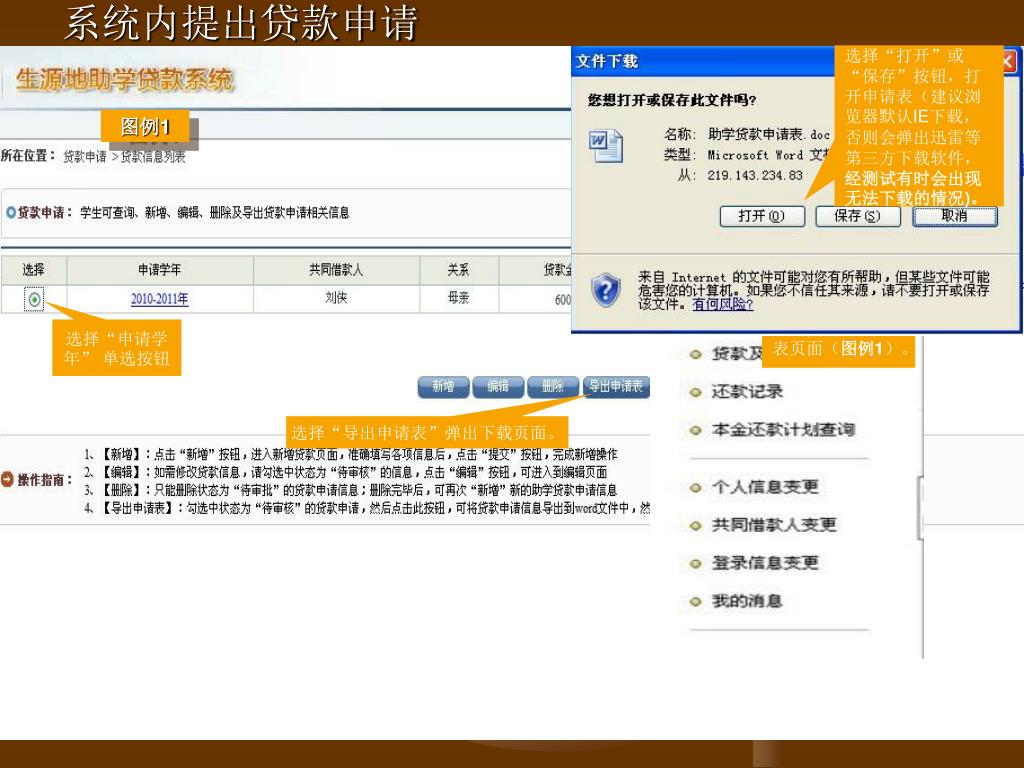Open 我的消息 in the side menu
1024x768 pixels.
[747, 601]
